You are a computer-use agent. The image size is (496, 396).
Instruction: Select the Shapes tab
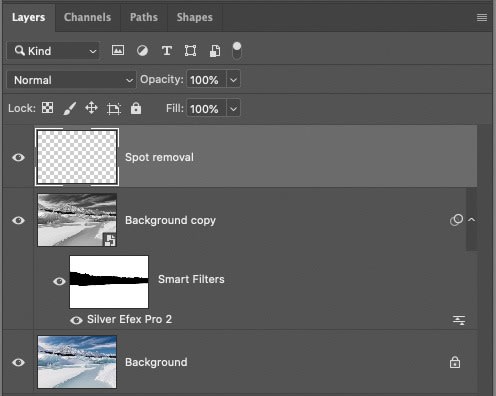[x=195, y=17]
